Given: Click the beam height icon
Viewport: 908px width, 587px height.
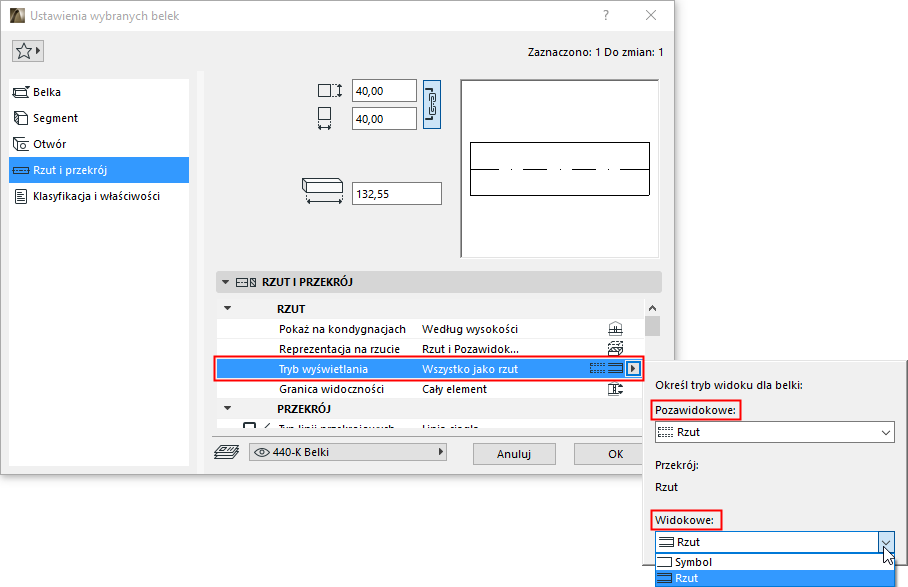Looking at the screenshot, I should (329, 91).
